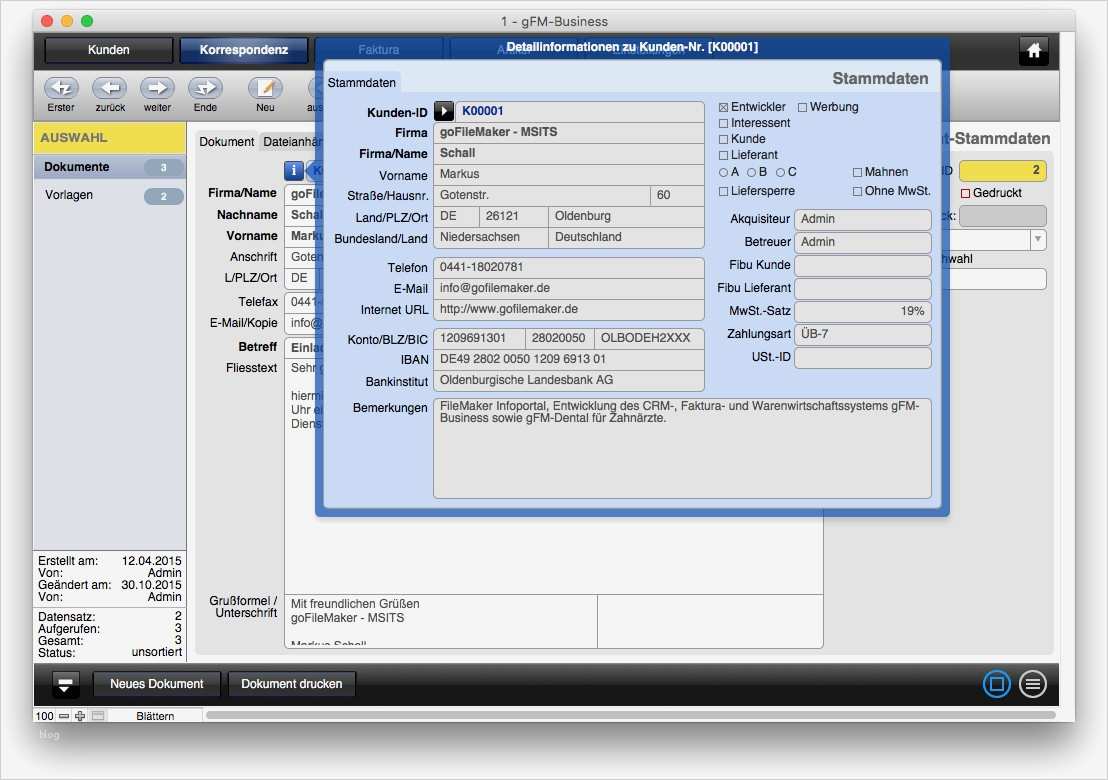Viewport: 1108px width, 780px height.
Task: Select radio button B
Action: pyautogui.click(x=752, y=172)
